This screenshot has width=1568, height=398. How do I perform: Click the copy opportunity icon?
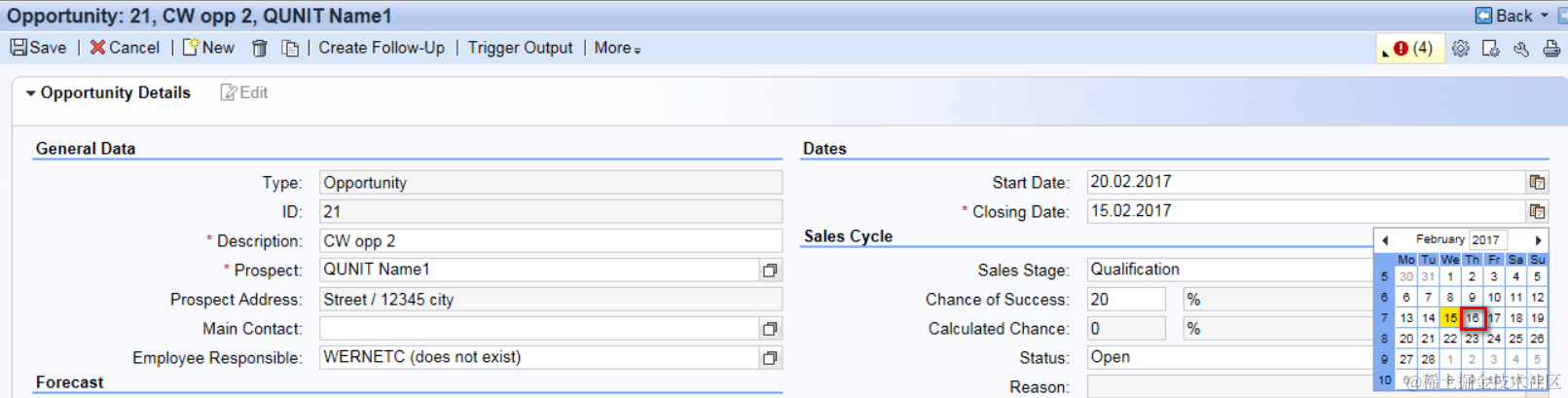click(x=290, y=49)
